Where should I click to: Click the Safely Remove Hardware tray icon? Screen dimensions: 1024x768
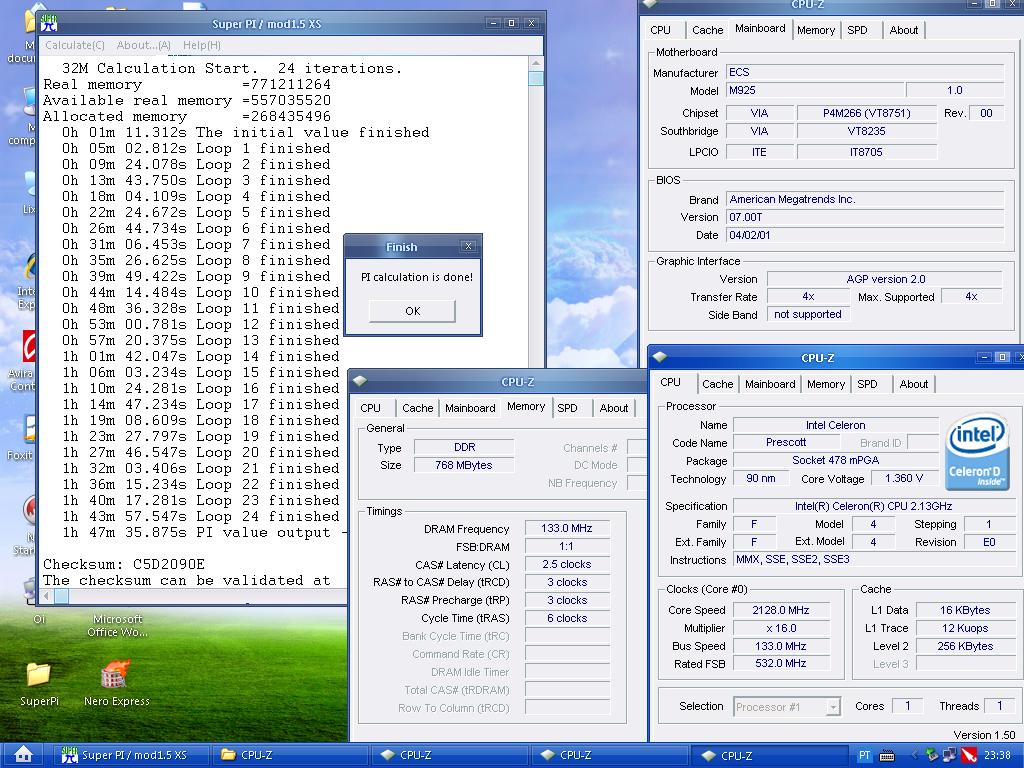[x=933, y=756]
